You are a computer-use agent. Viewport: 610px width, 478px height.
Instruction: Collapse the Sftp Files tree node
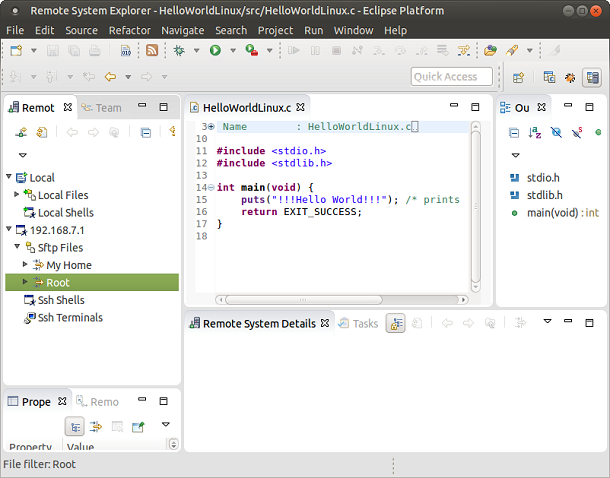click(17, 247)
